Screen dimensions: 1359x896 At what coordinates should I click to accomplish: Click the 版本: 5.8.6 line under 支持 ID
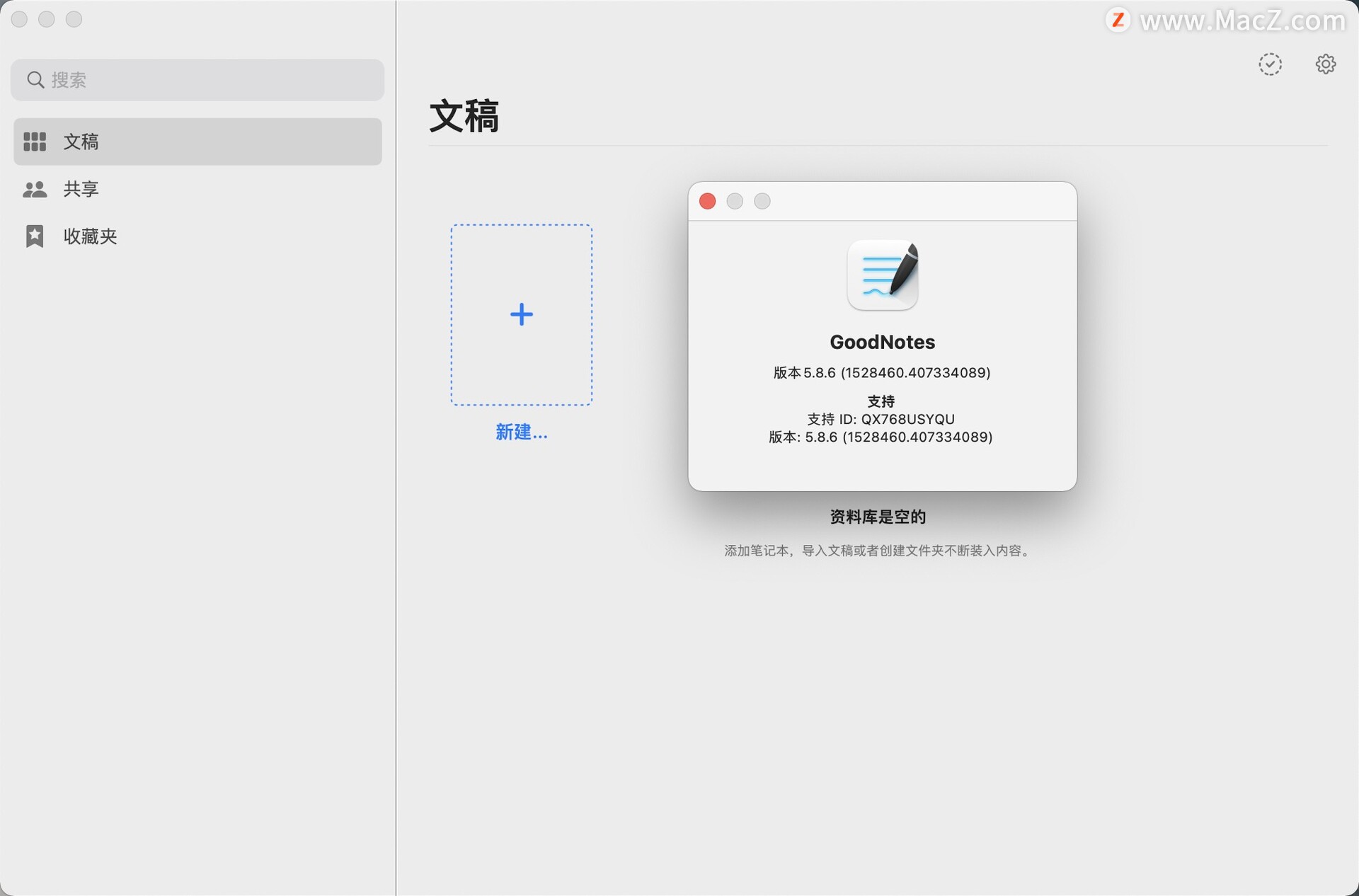(881, 437)
